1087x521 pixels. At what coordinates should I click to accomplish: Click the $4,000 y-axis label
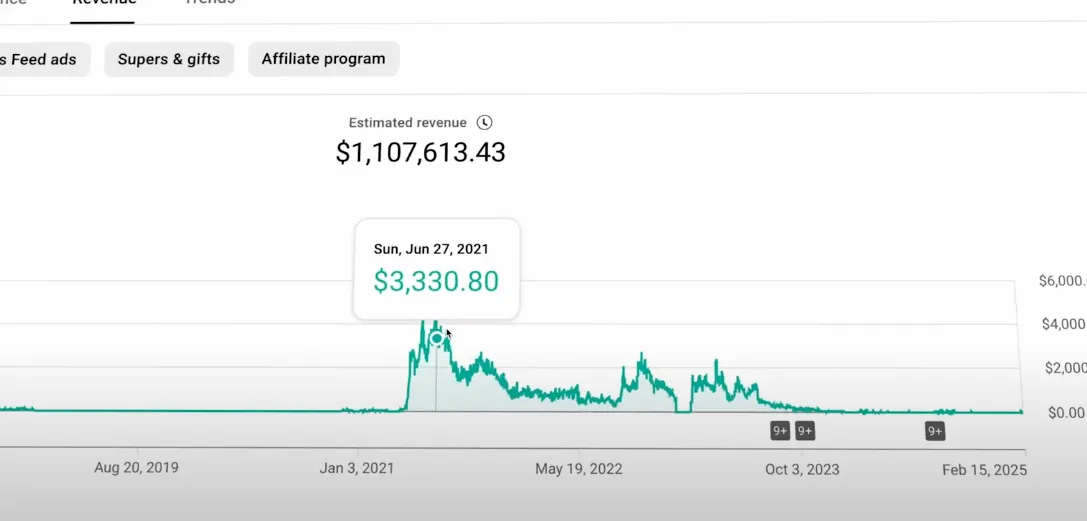point(1062,324)
